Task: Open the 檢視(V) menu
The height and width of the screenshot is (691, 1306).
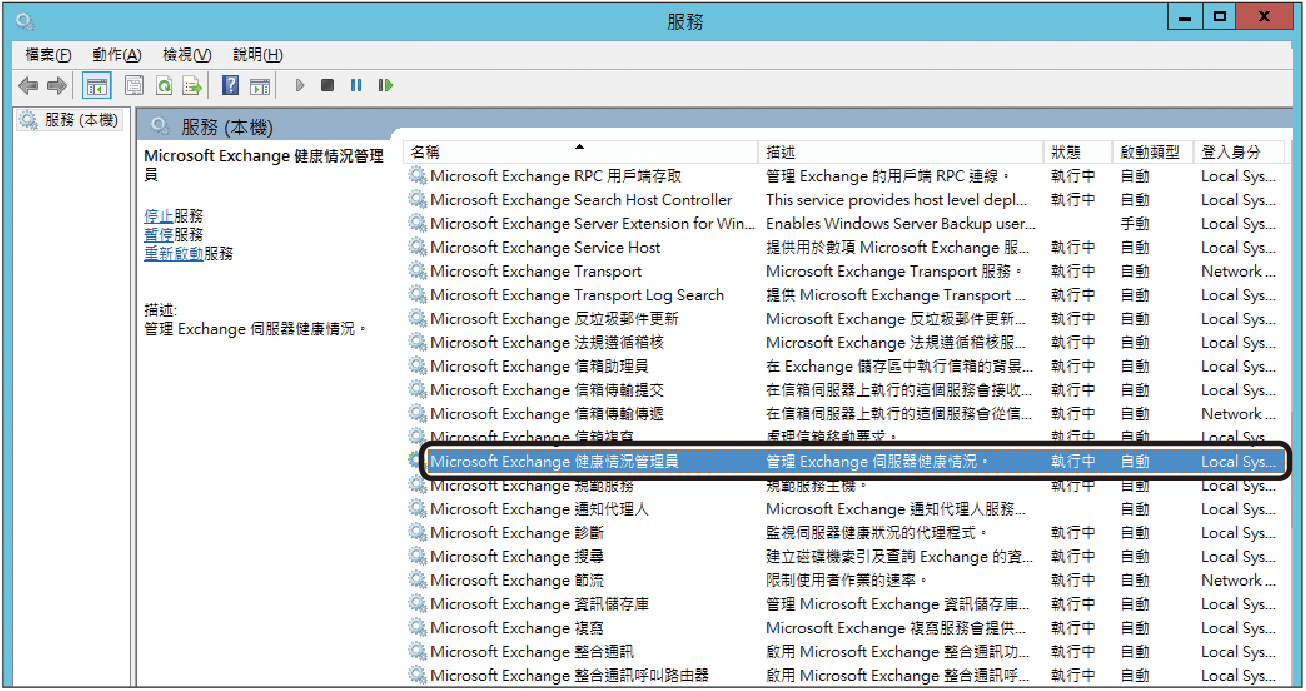Action: coord(187,55)
